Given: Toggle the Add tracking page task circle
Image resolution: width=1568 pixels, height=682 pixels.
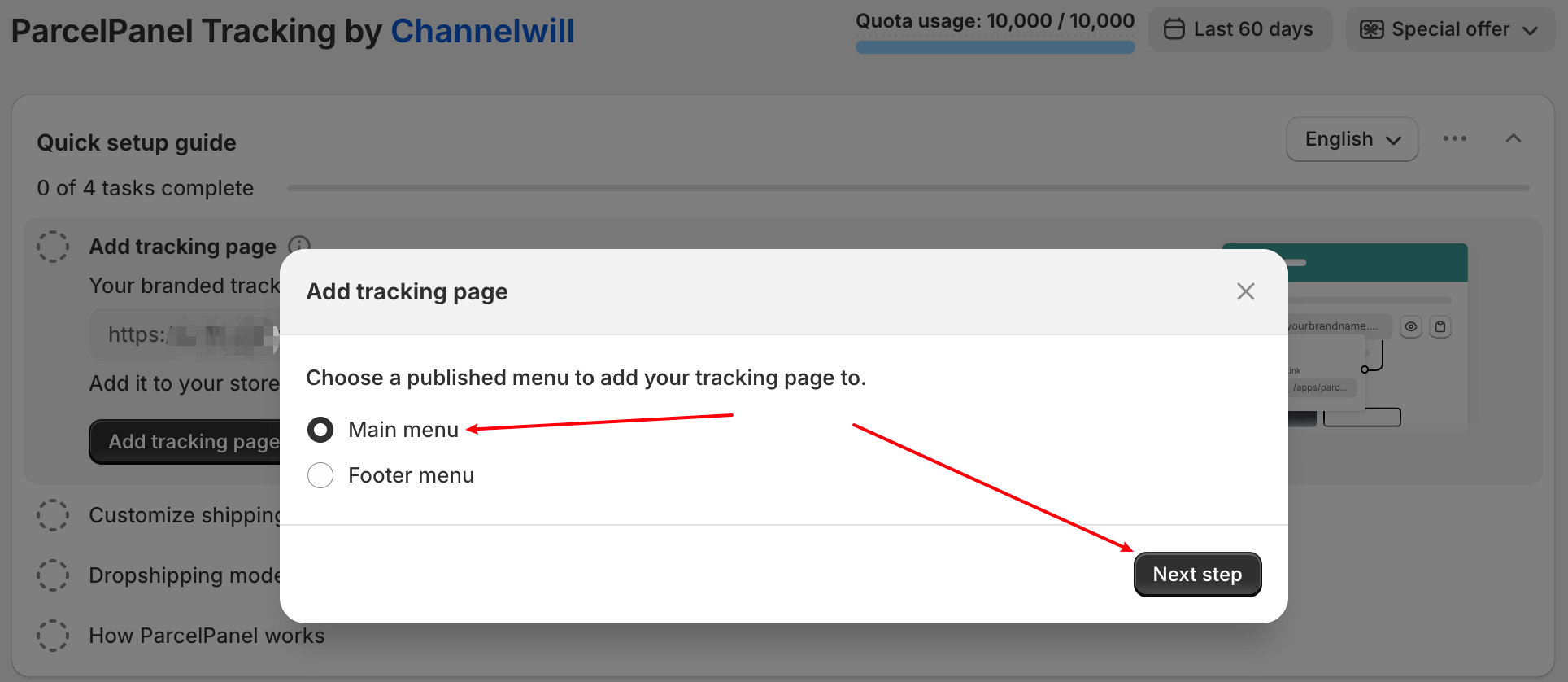Looking at the screenshot, I should pos(53,246).
